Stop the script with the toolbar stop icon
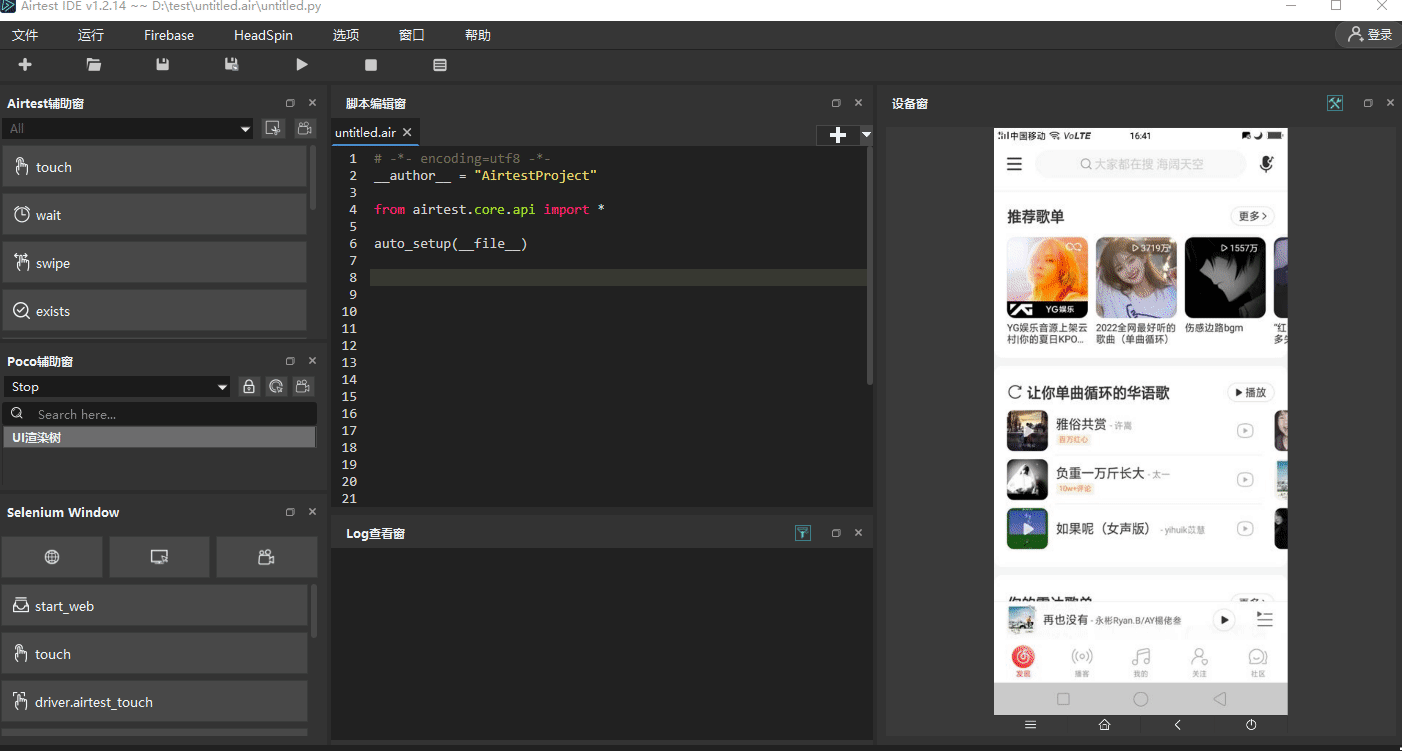 pyautogui.click(x=371, y=65)
